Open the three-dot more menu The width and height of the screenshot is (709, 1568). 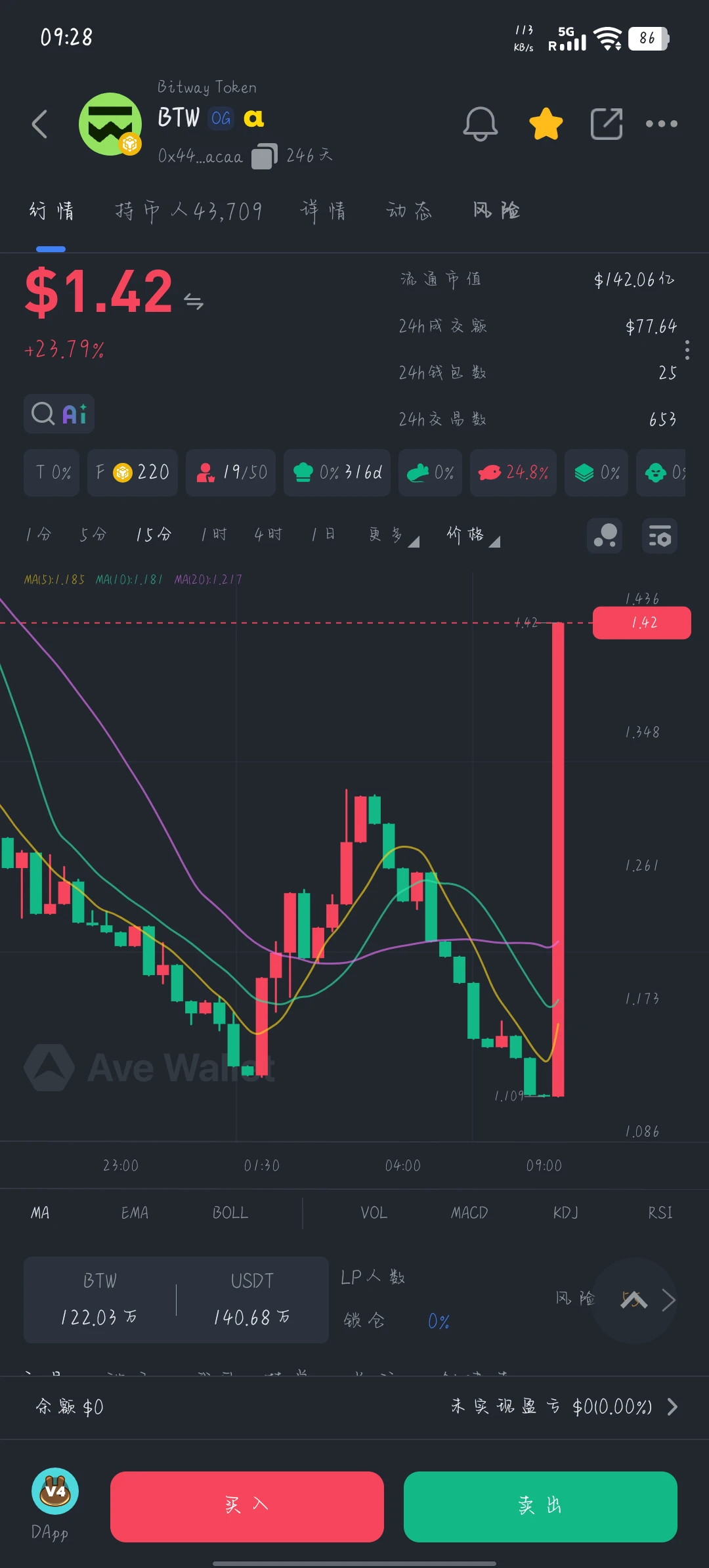click(661, 123)
